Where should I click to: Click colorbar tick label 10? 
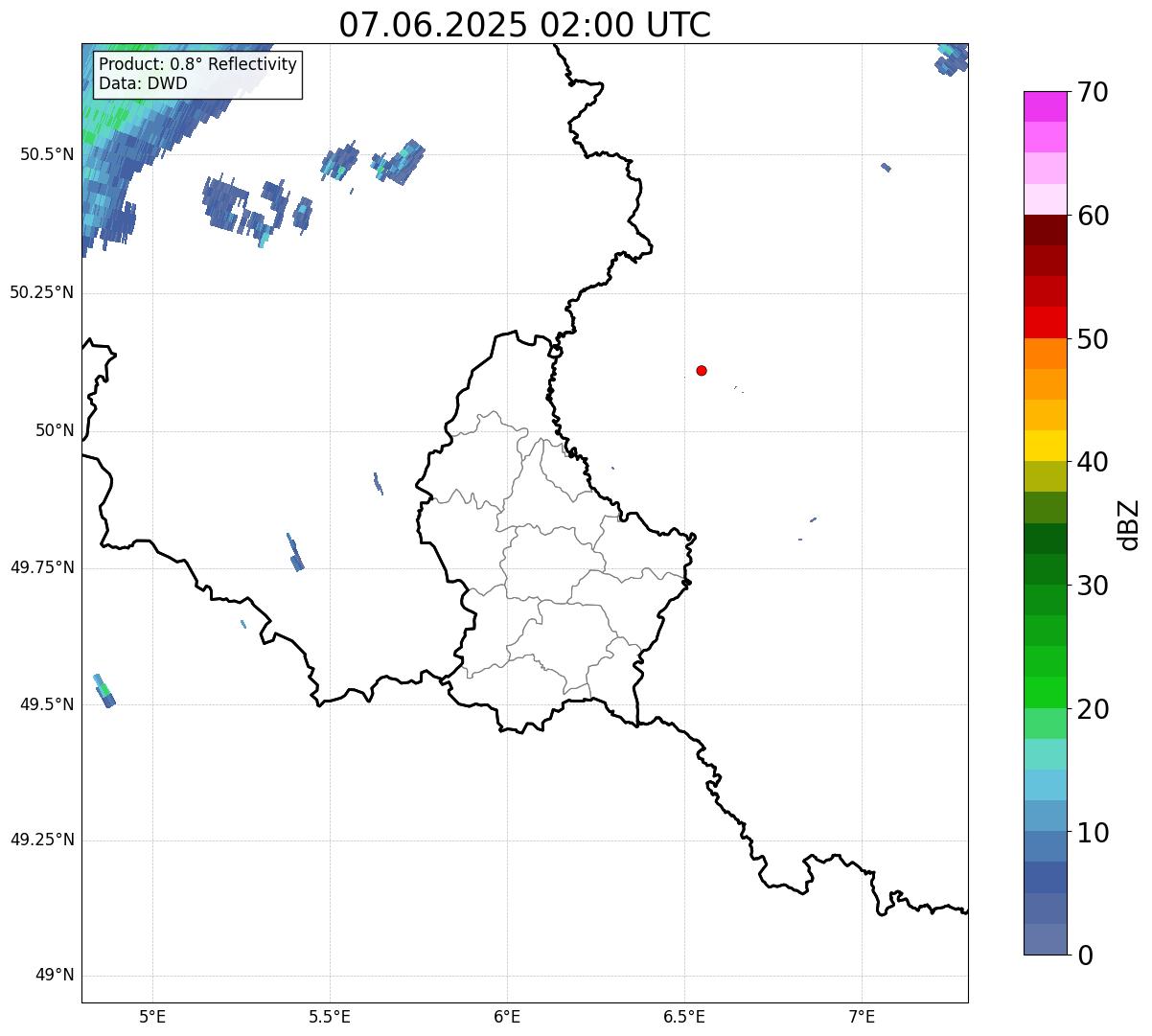[1093, 832]
